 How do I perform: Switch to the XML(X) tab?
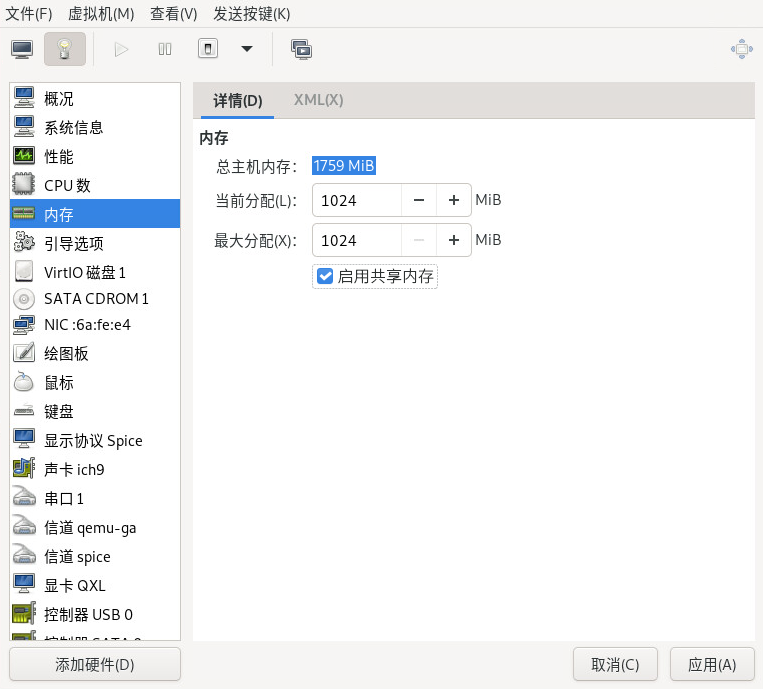pos(318,100)
